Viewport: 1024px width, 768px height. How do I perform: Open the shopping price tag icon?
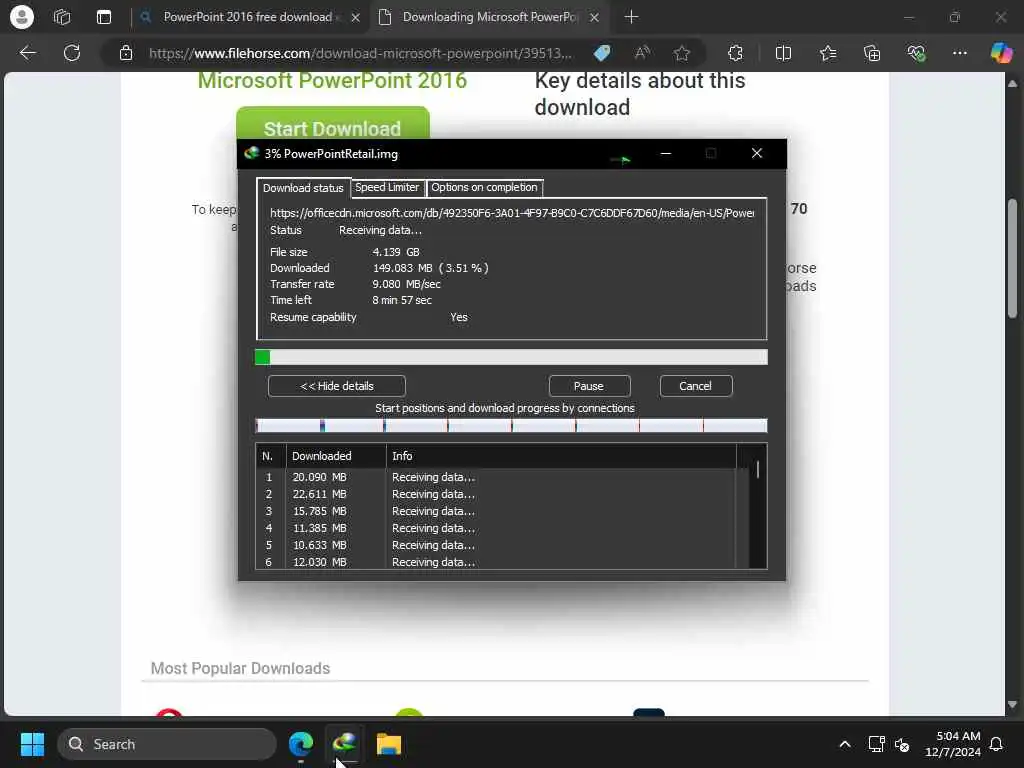602,53
